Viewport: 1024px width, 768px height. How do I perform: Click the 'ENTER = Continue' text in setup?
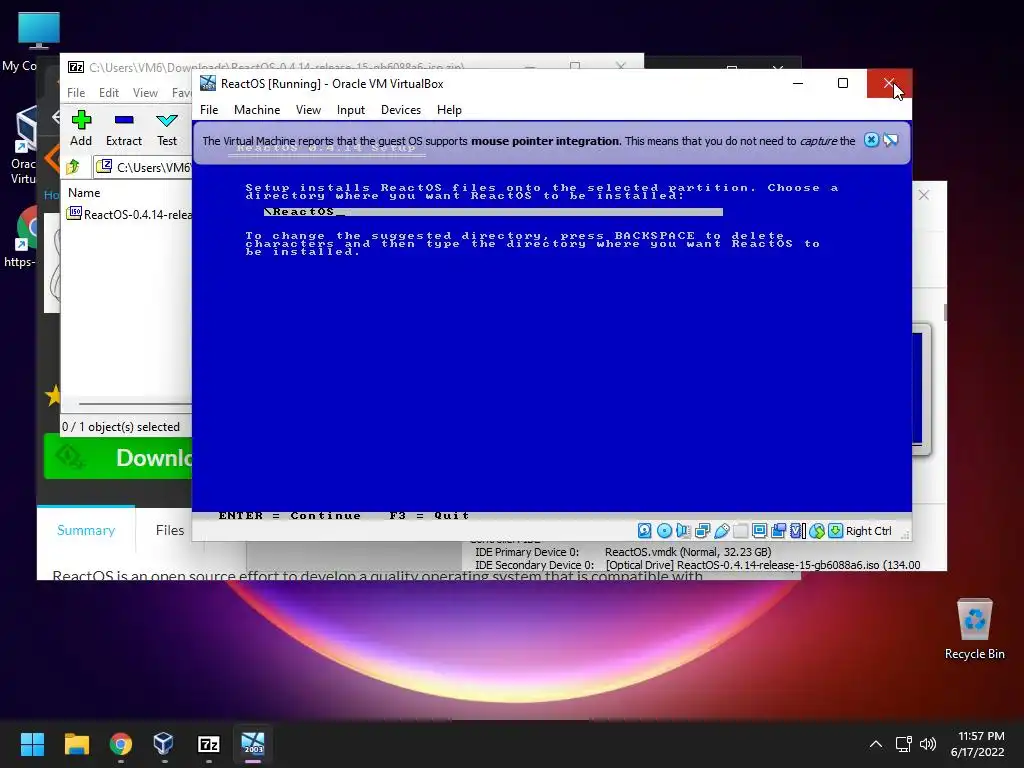pos(289,515)
